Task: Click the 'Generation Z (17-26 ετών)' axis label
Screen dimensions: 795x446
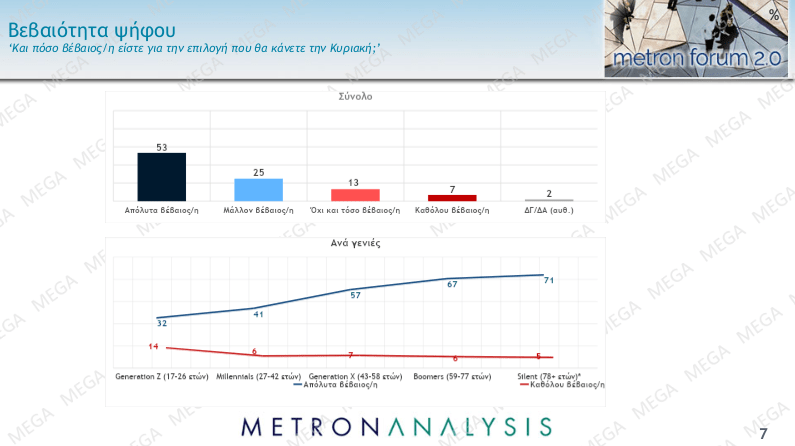Action: 161,376
